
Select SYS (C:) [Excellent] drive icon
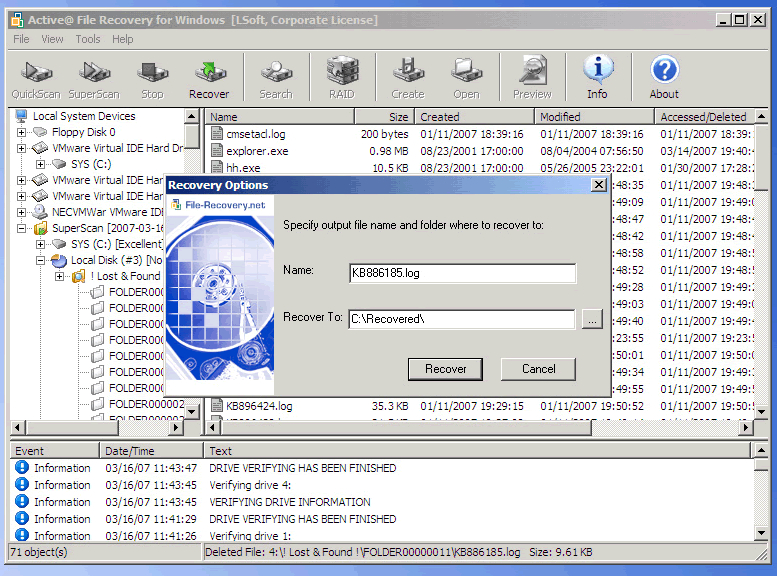[58, 244]
